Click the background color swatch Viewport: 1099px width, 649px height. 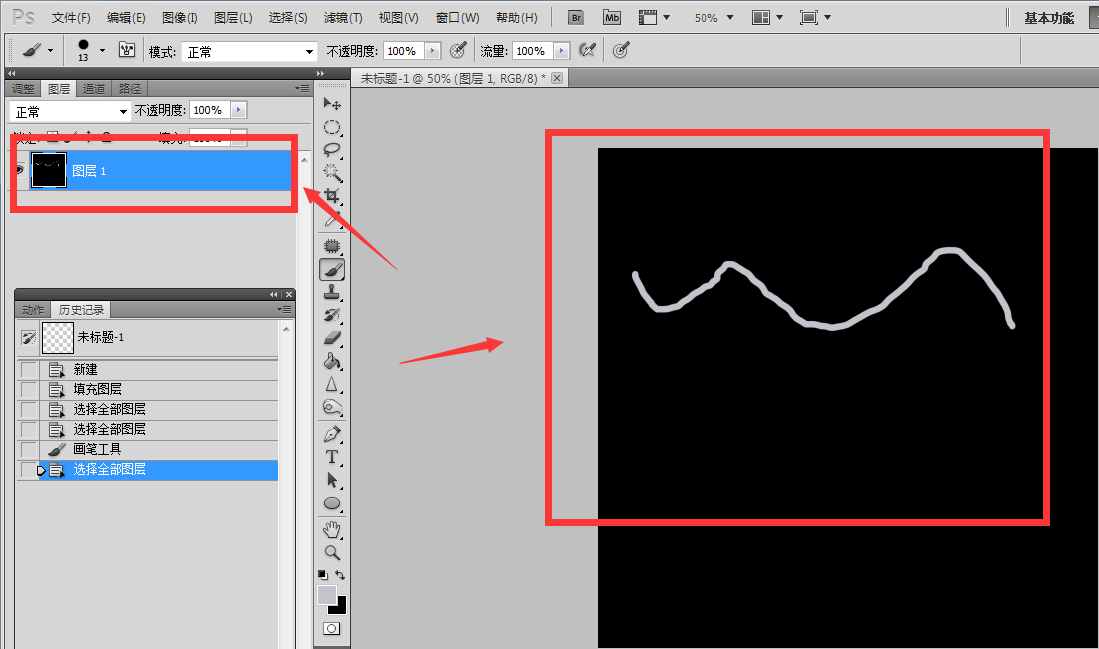341,608
